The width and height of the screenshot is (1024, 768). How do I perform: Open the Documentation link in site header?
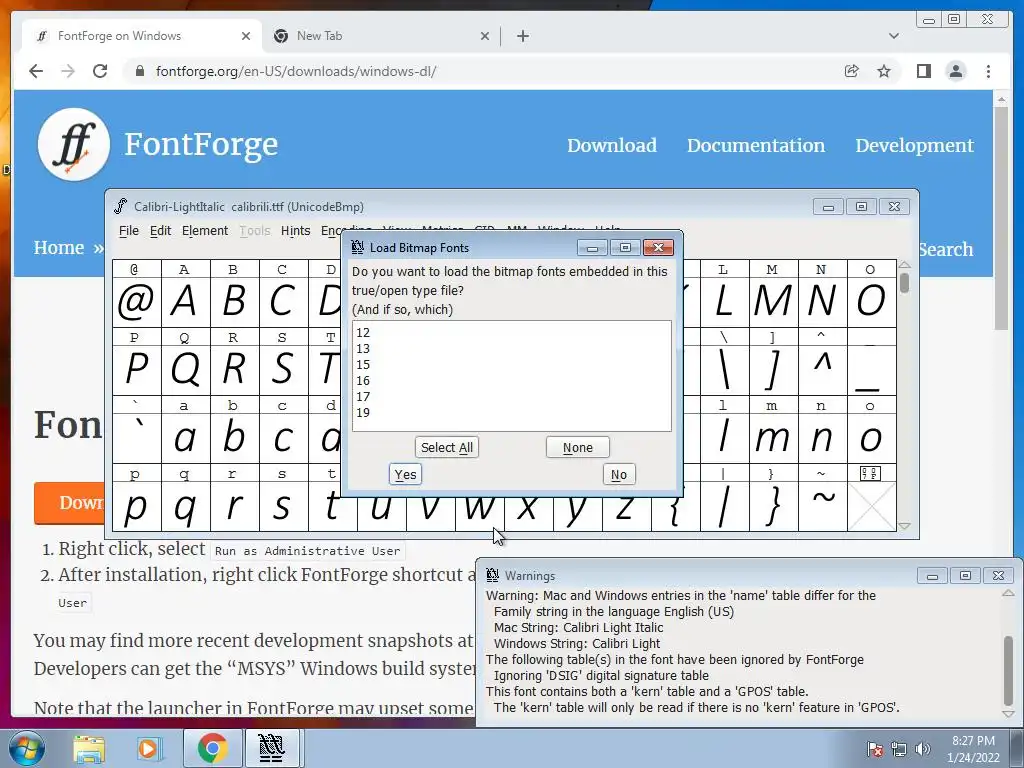pyautogui.click(x=756, y=145)
